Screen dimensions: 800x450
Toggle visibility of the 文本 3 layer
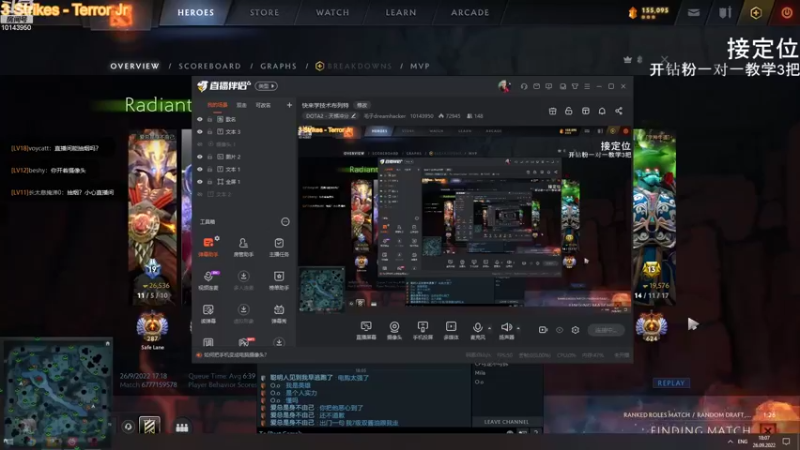point(199,132)
